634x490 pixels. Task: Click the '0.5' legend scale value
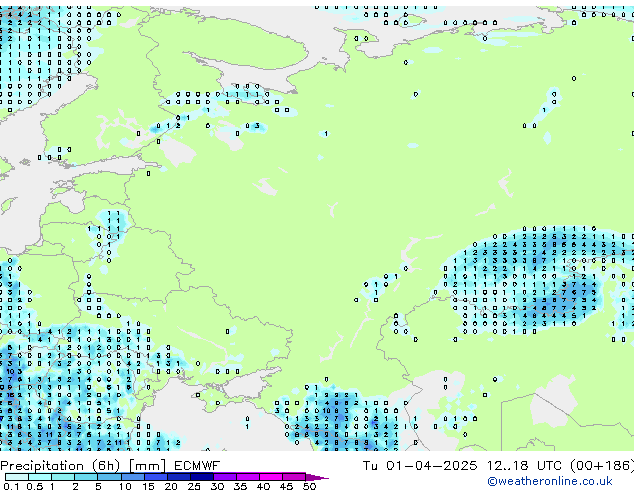(x=35, y=486)
